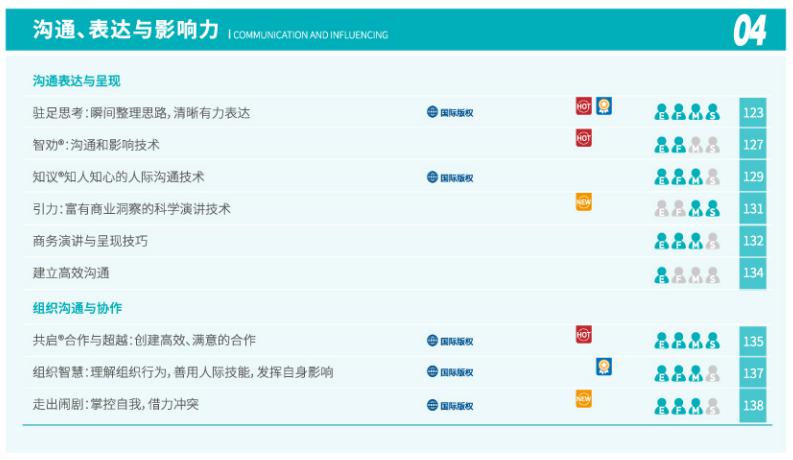Viewport: 793px width, 460px height.
Task: Click the course title 驻足思考:瞬间整理思路,清晰有力表达
Action: pyautogui.click(x=142, y=113)
